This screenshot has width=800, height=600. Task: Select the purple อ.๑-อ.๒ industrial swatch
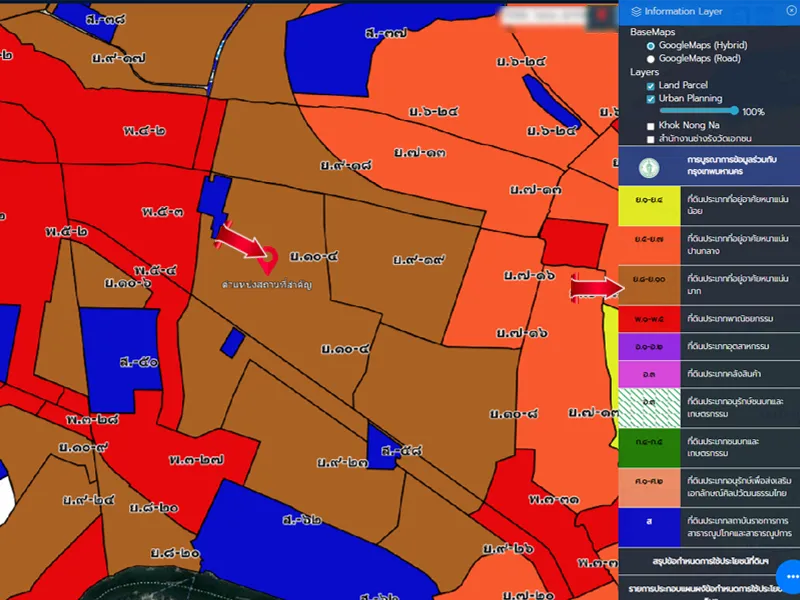tap(648, 346)
